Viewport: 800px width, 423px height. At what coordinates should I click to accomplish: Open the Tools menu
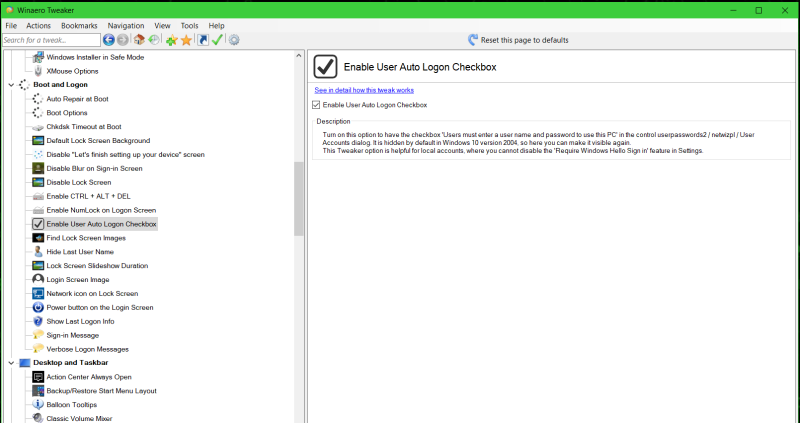(189, 26)
